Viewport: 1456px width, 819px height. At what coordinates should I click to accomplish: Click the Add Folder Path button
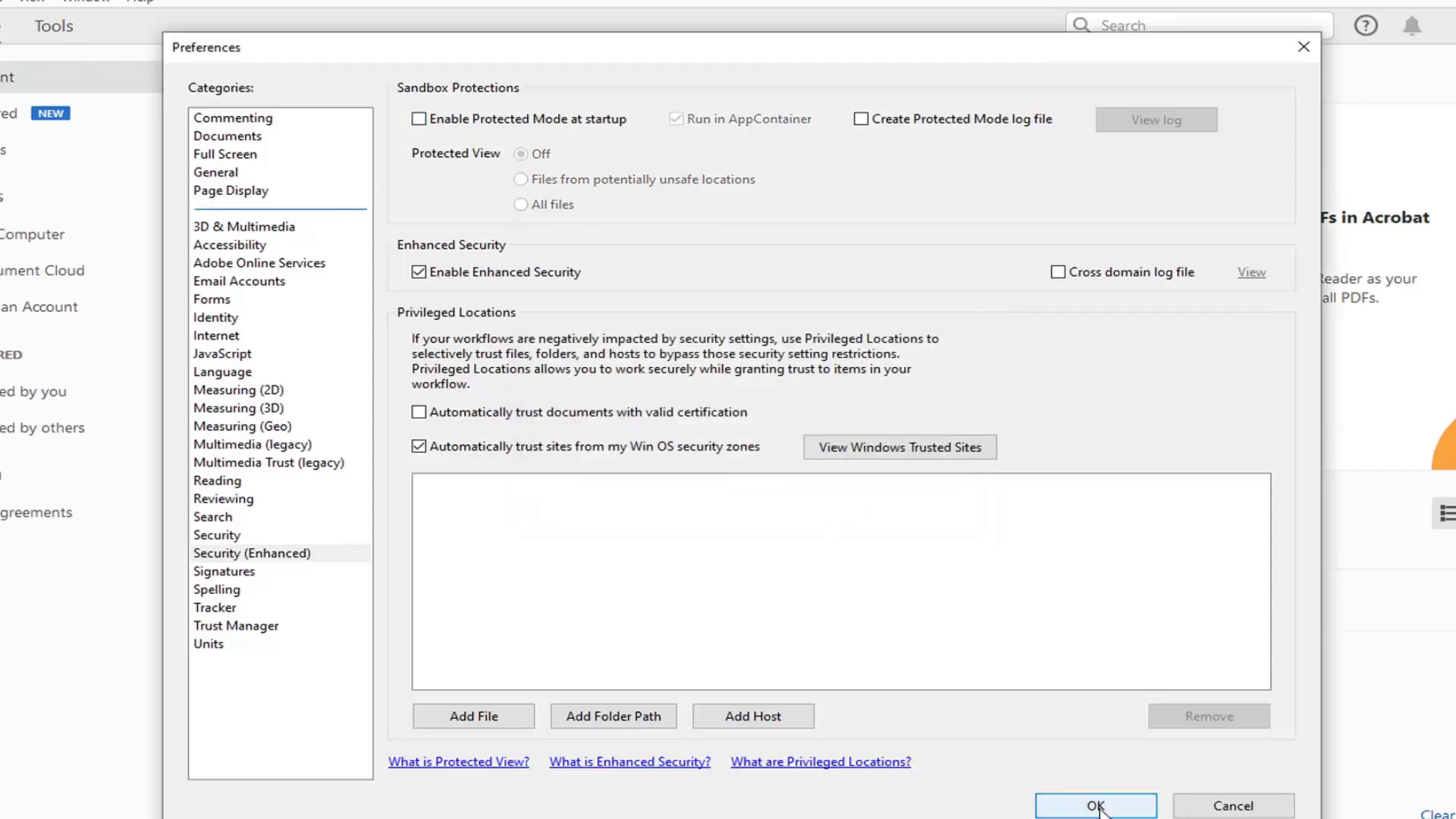(613, 717)
